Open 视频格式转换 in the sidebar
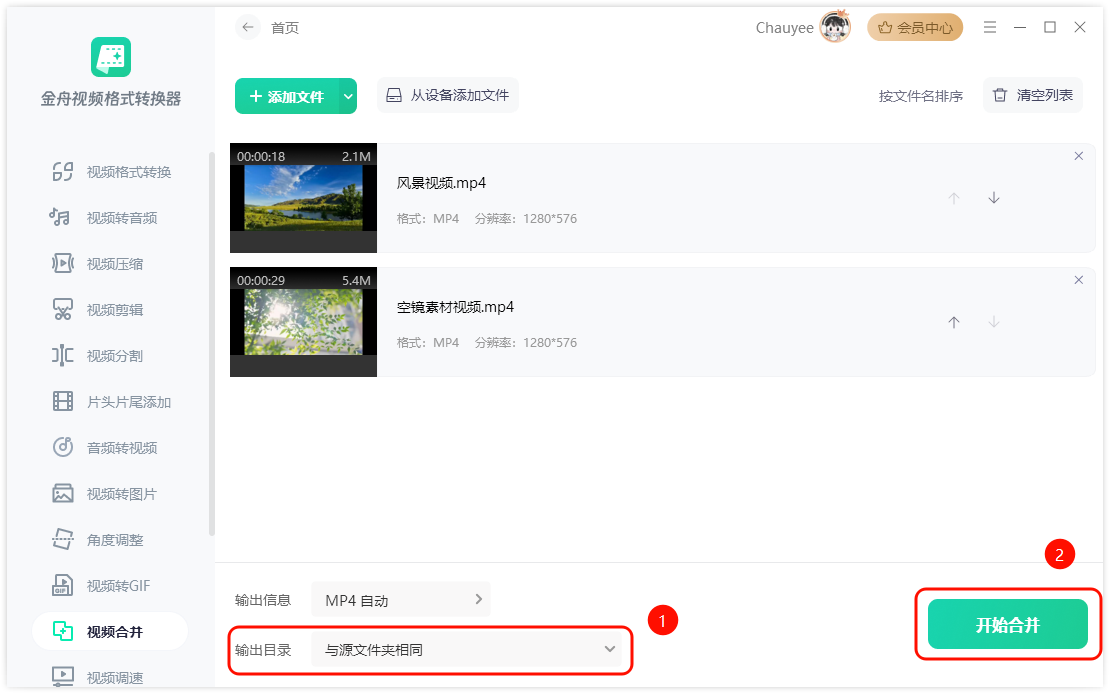 pos(111,172)
